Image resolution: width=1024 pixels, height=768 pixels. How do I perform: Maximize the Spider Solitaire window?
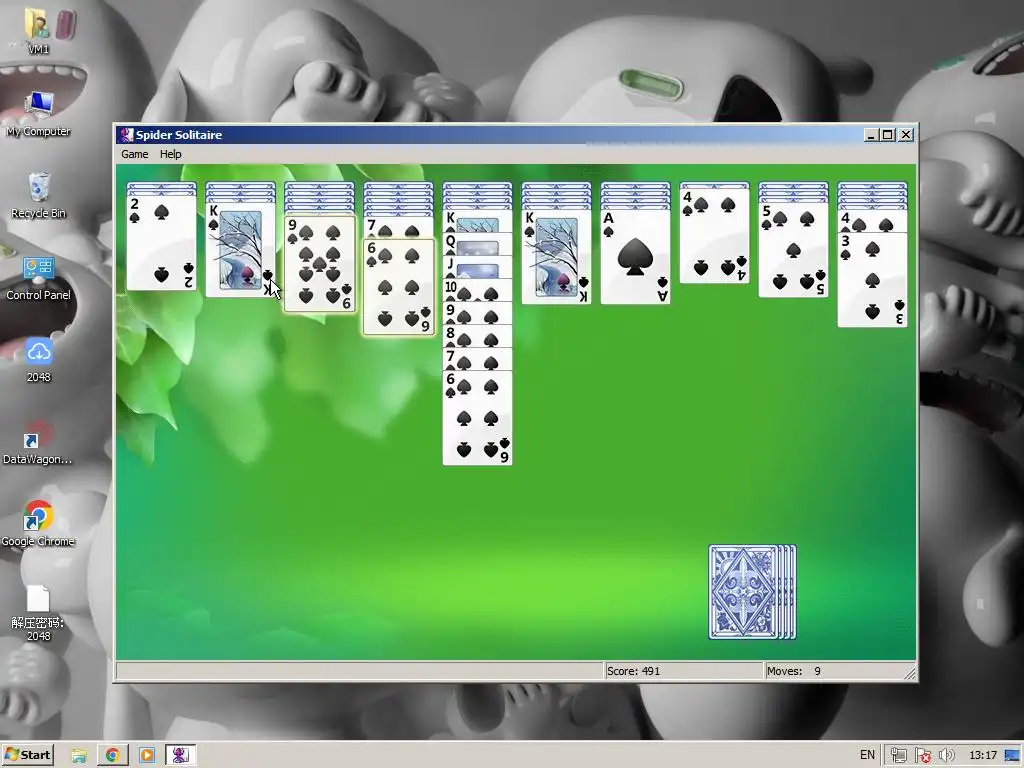[x=888, y=135]
